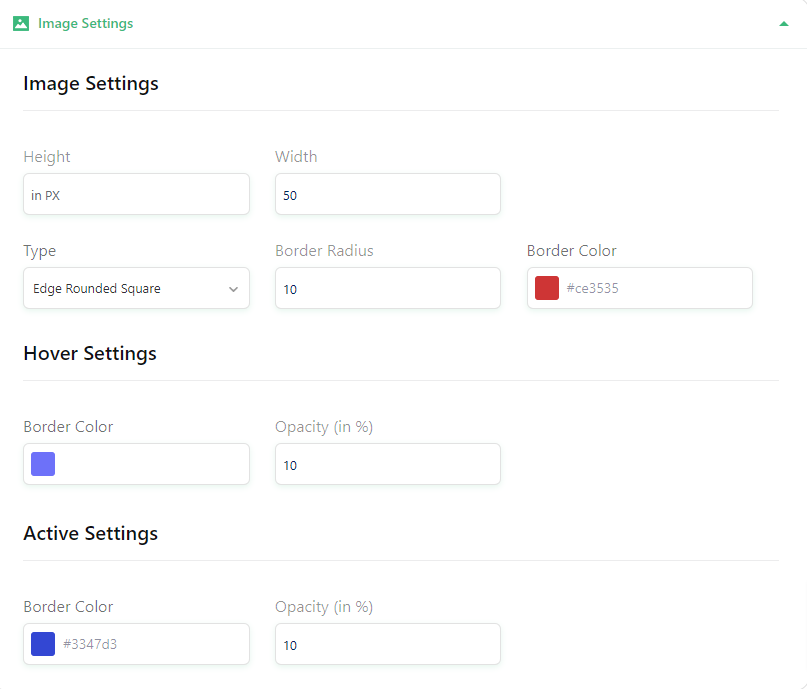Click the Image Settings panel header title
807x689 pixels.
click(85, 24)
